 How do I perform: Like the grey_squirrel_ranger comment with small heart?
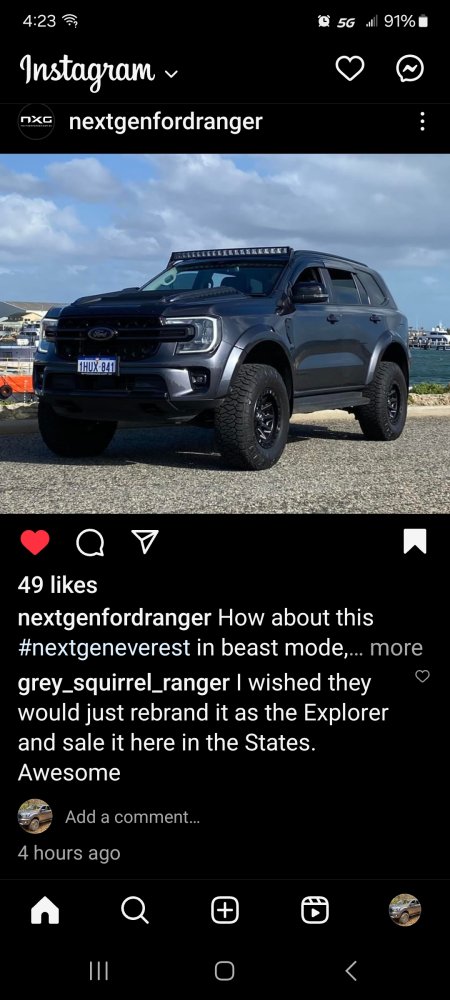tap(423, 676)
